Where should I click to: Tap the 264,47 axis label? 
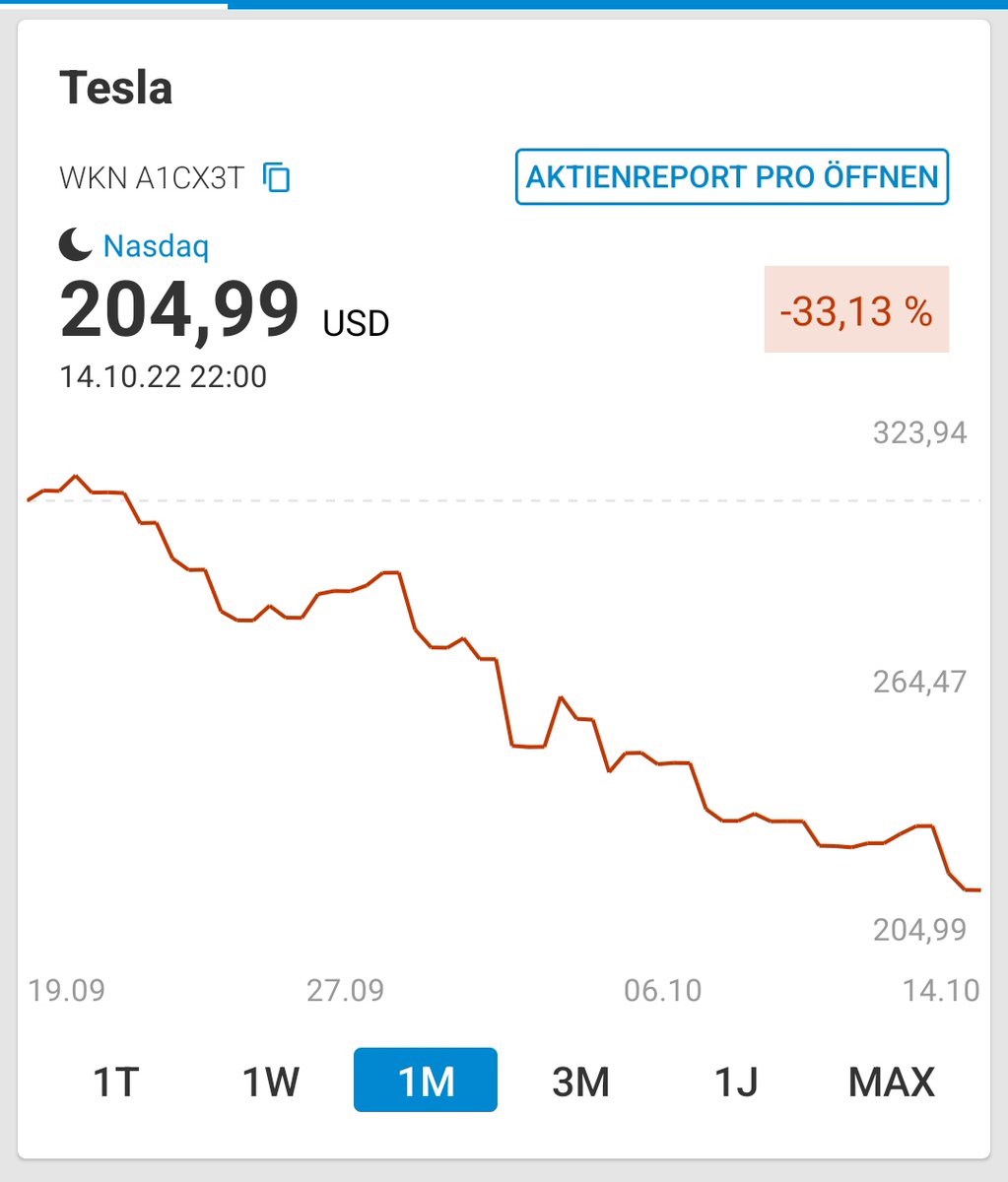point(920,682)
